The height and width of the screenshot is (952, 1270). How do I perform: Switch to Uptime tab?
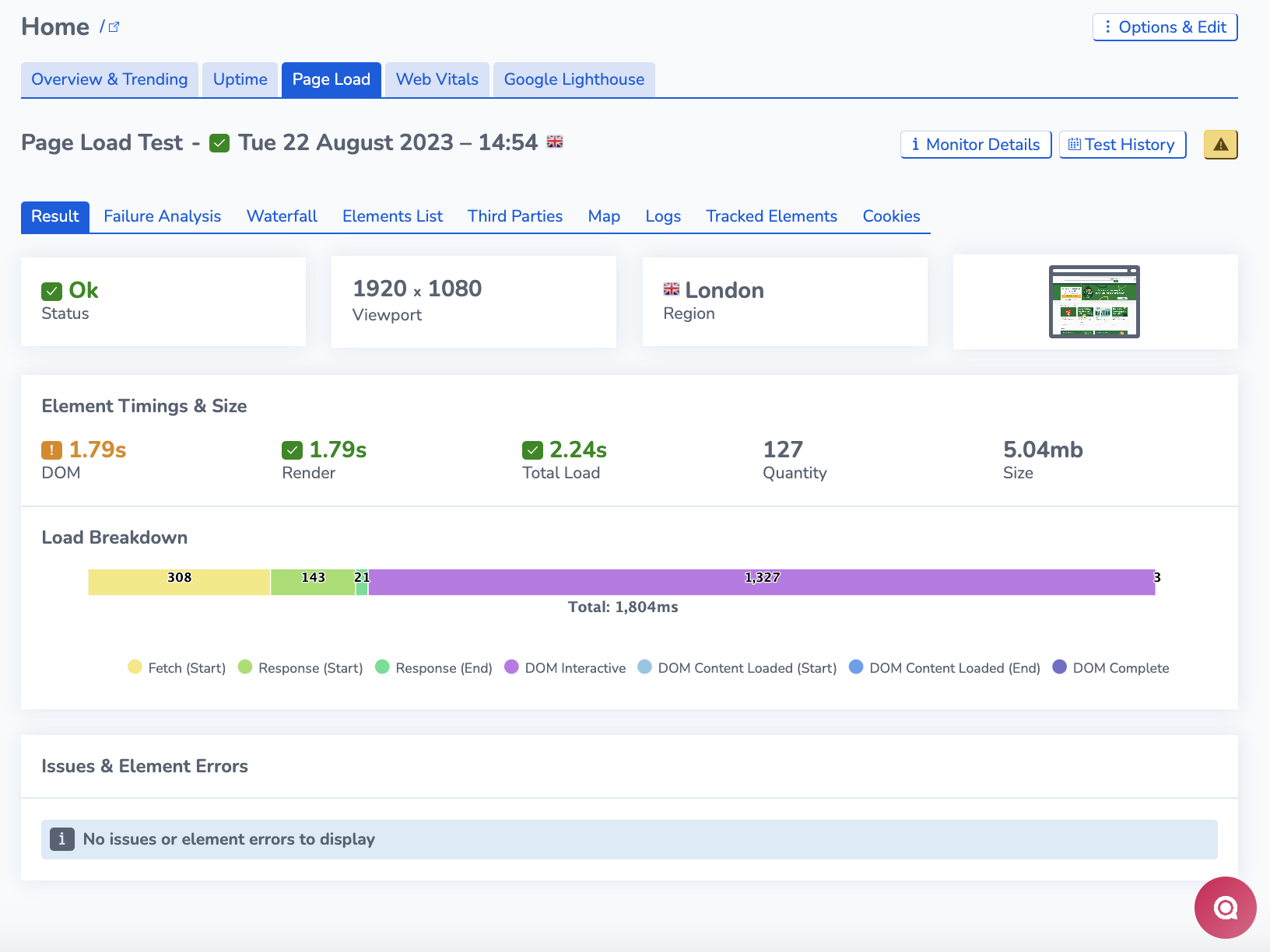[x=240, y=79]
